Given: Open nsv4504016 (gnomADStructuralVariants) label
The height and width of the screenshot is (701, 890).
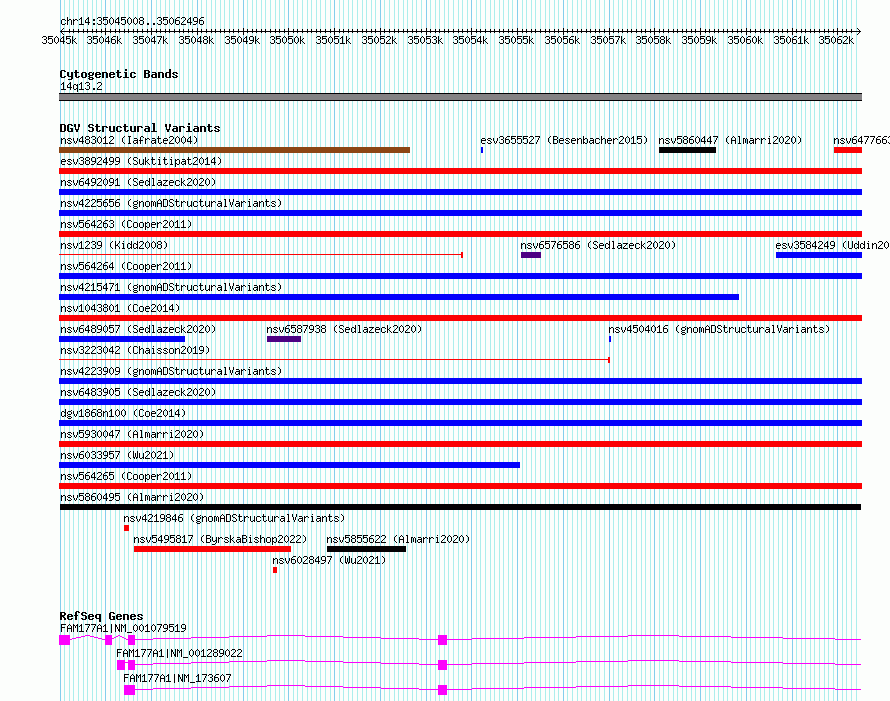Looking at the screenshot, I should point(719,329).
